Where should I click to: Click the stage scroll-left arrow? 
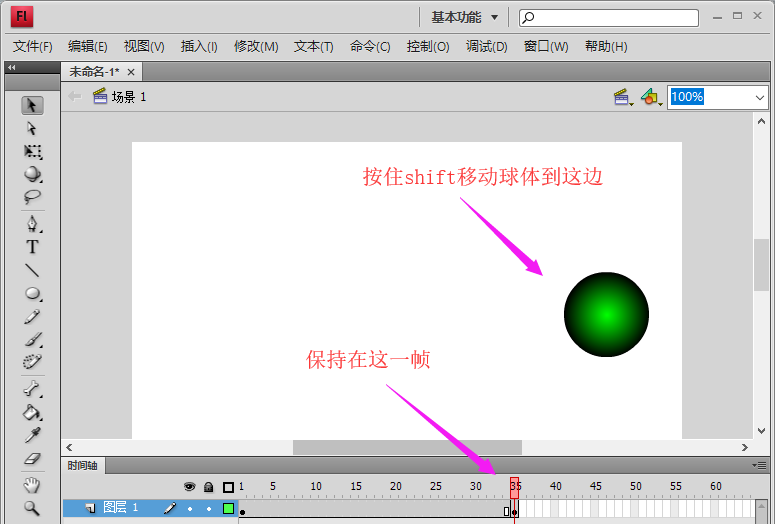(69, 447)
